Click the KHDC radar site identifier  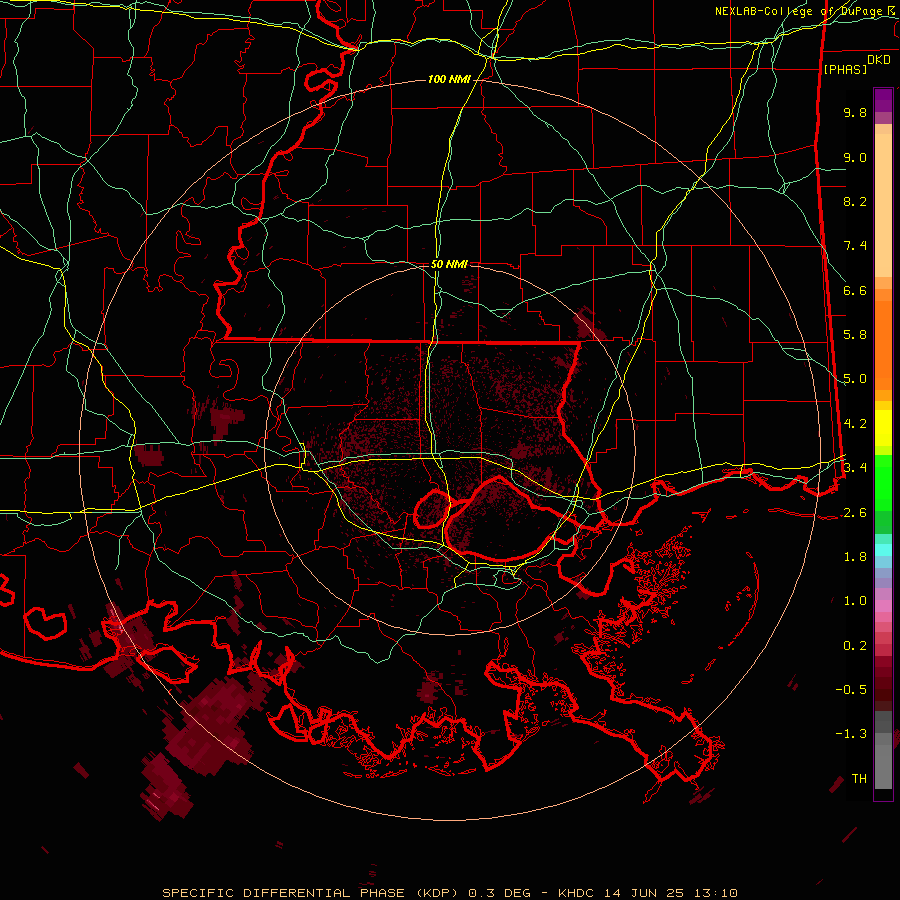[x=577, y=893]
